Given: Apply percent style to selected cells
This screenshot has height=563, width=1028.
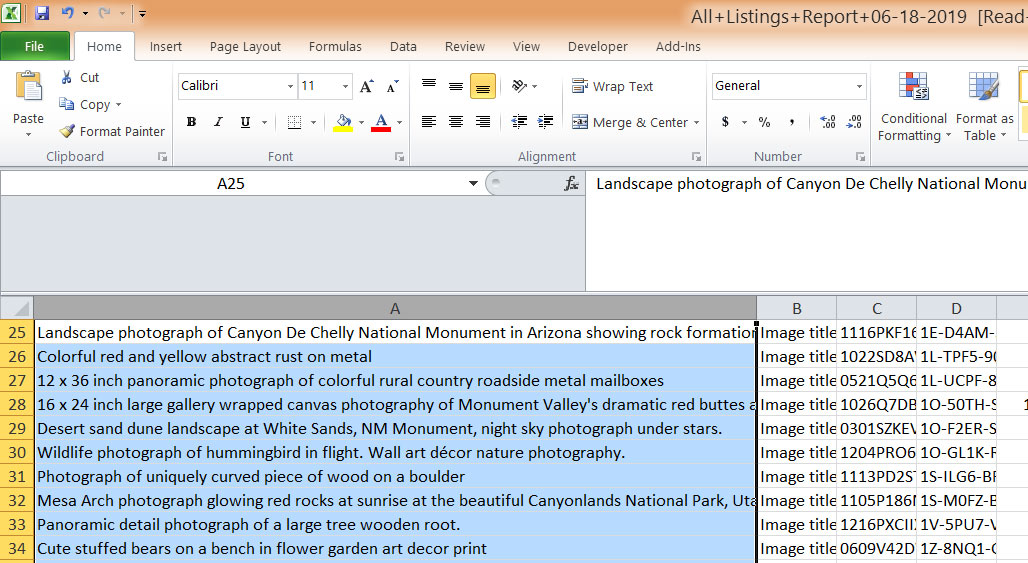Looking at the screenshot, I should tap(764, 122).
